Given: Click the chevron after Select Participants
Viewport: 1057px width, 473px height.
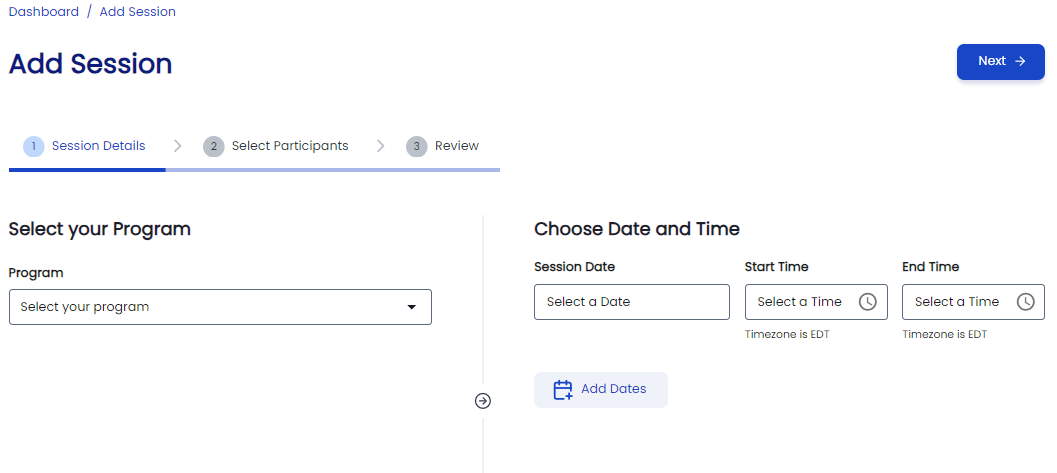Looking at the screenshot, I should click(x=380, y=146).
